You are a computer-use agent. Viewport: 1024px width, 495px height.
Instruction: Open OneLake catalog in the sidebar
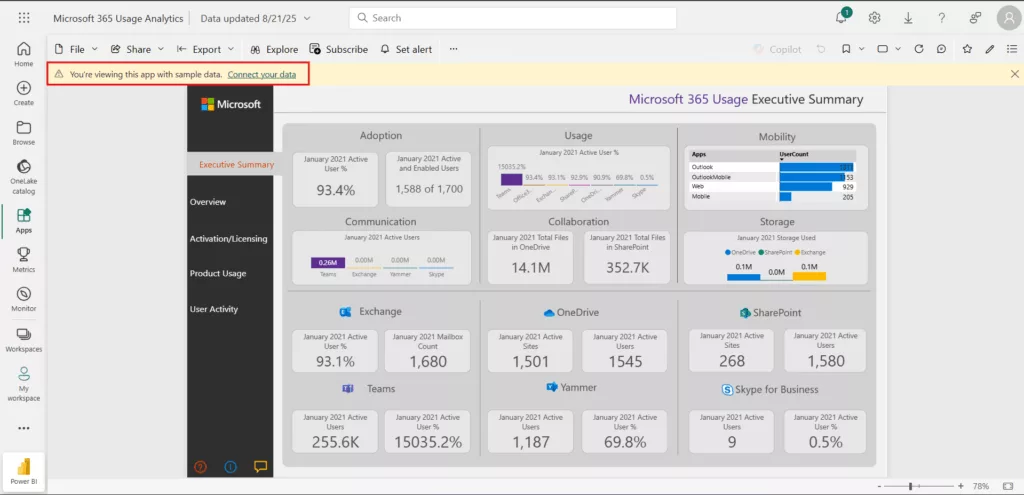pyautogui.click(x=24, y=177)
